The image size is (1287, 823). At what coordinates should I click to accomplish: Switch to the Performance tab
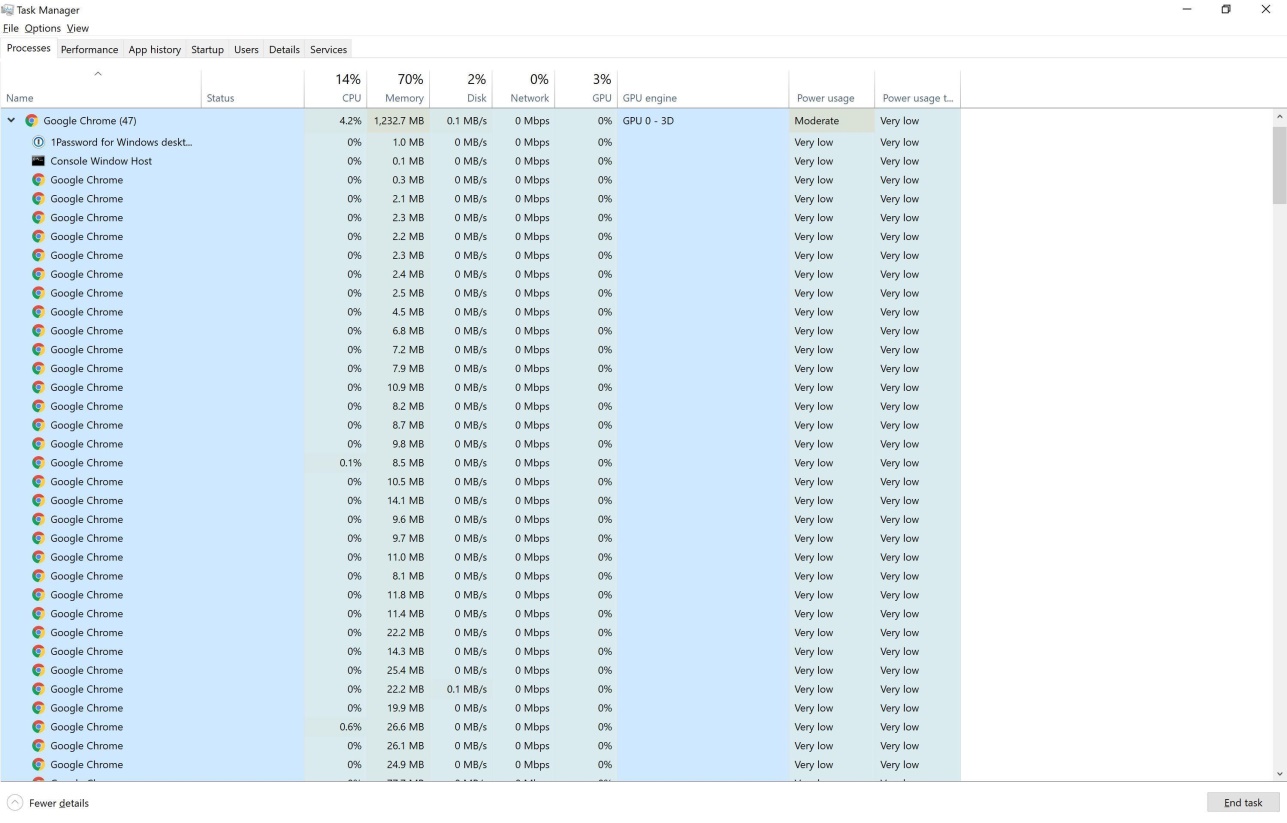[89, 49]
